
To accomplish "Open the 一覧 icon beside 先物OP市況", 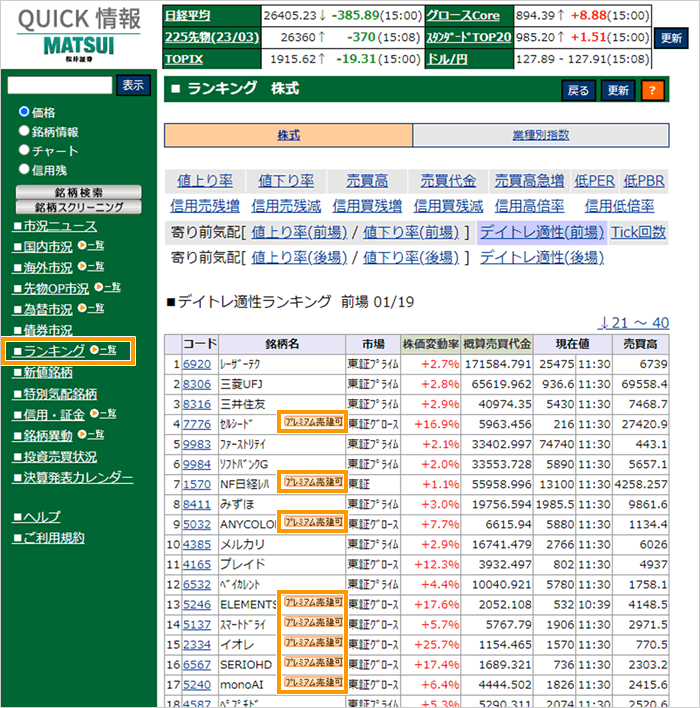I will point(107,287).
